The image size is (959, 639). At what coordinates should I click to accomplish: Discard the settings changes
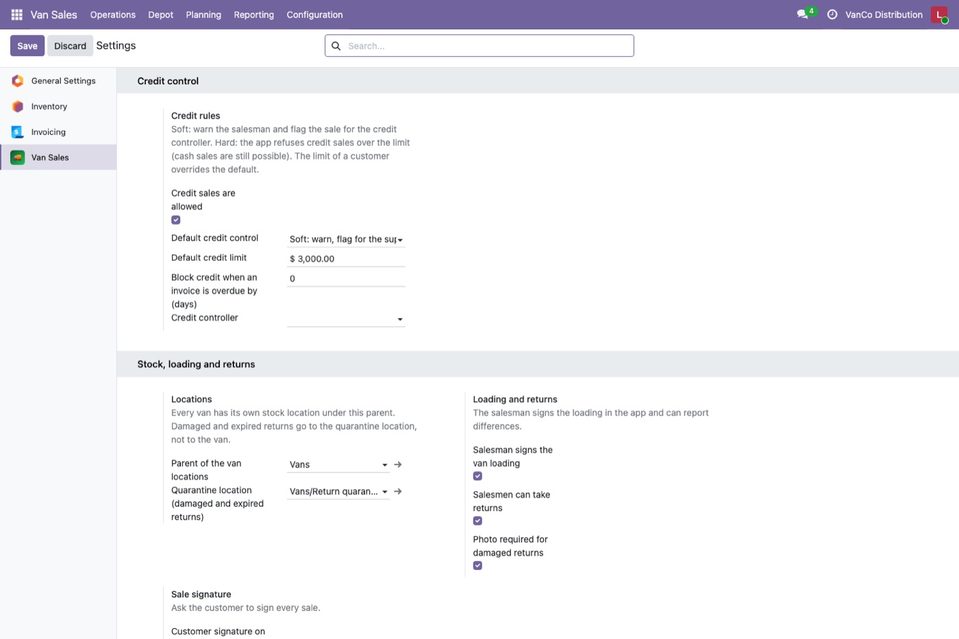[x=70, y=46]
